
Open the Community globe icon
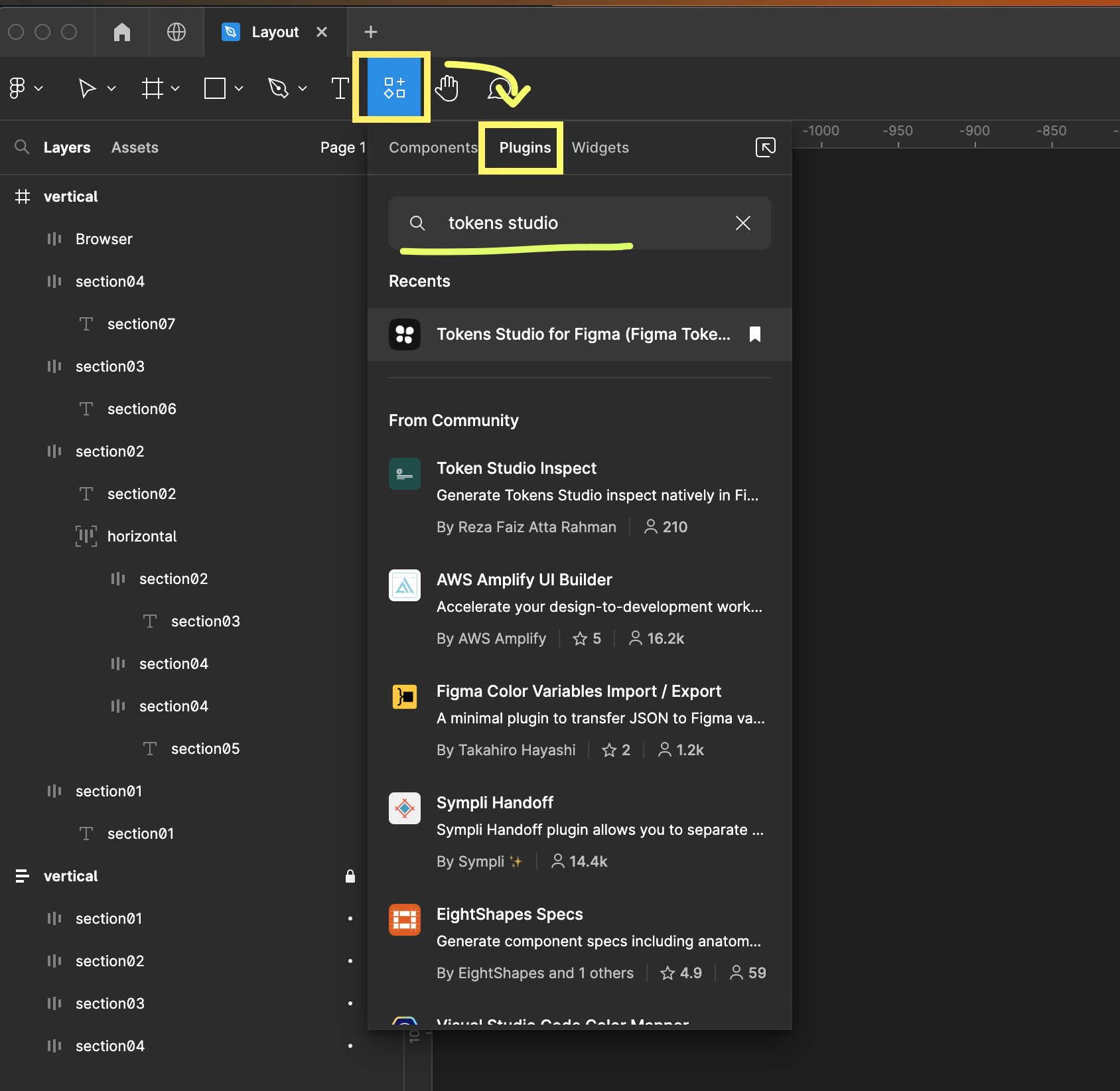[x=176, y=32]
